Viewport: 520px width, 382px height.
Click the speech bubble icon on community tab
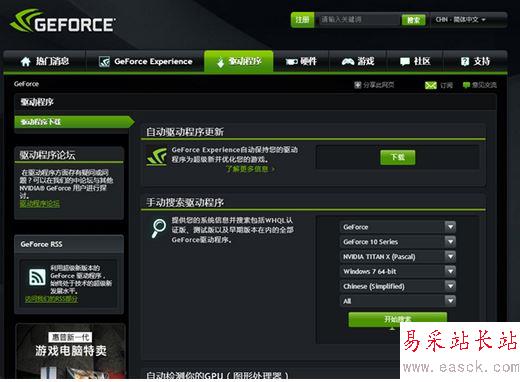[405, 62]
